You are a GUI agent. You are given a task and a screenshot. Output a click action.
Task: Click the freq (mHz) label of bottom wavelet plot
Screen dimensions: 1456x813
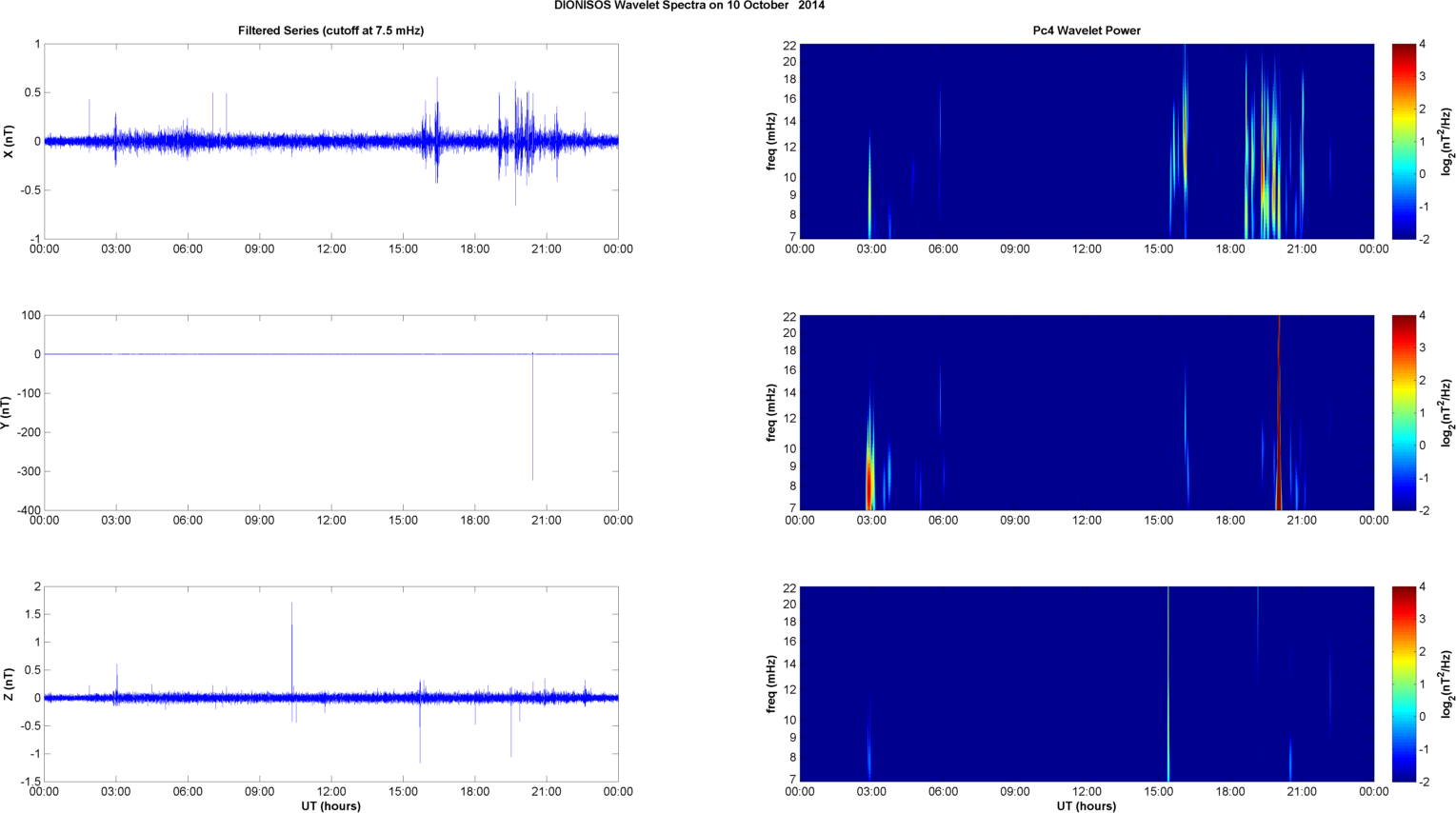tap(771, 684)
